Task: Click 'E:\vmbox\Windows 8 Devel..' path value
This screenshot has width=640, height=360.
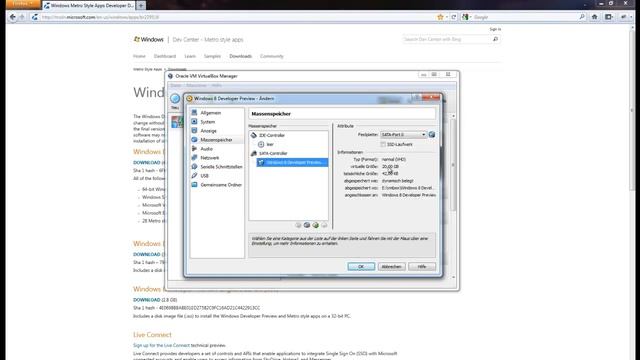Action: [x=408, y=188]
